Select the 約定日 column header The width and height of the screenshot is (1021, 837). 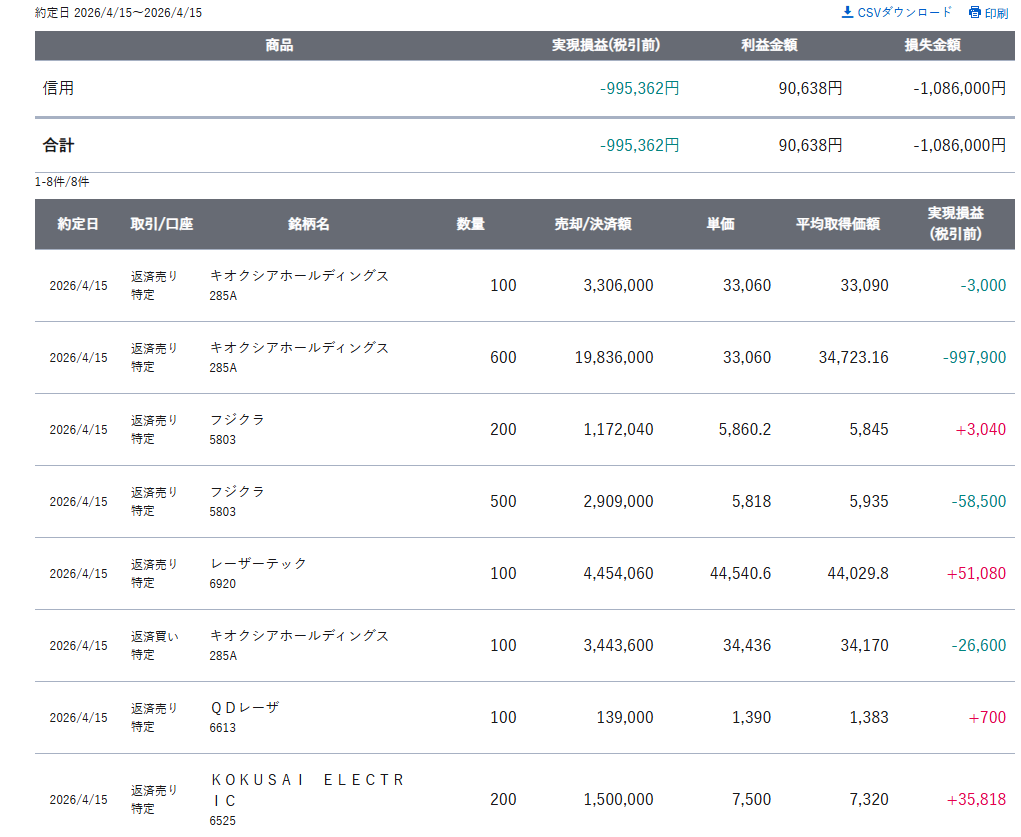[78, 224]
